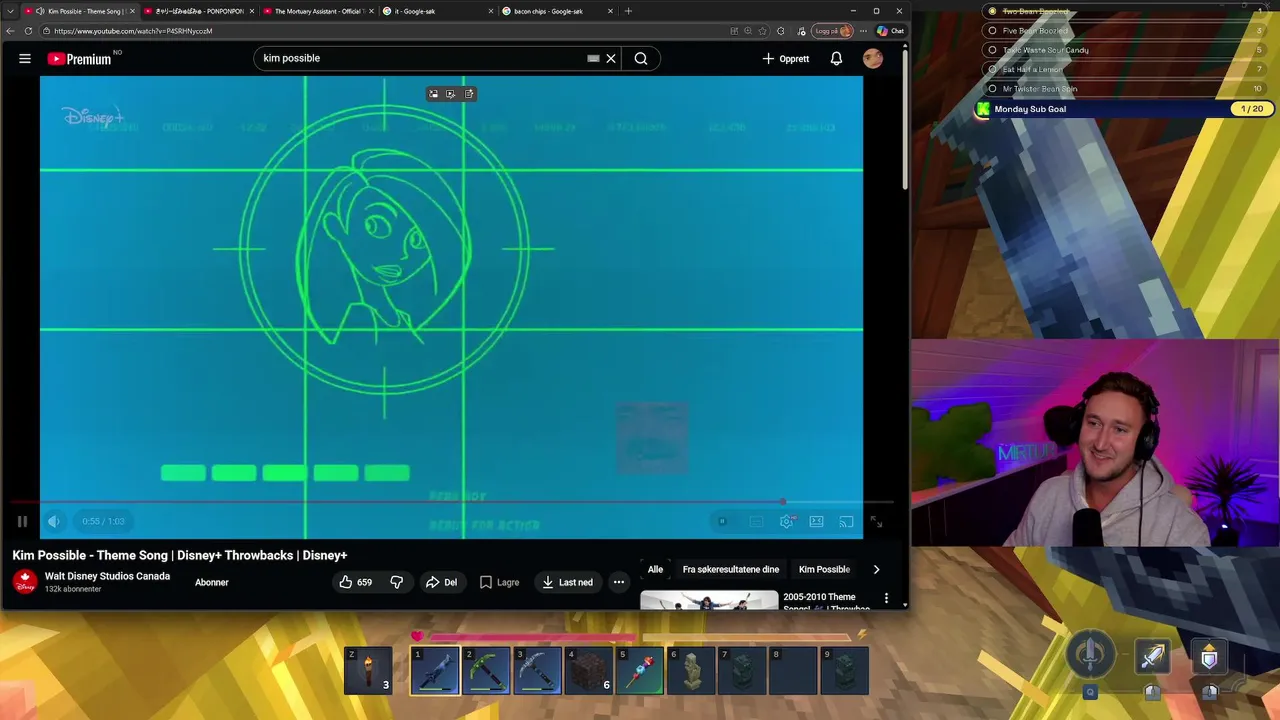This screenshot has width=1280, height=720.
Task: Click the game shield ability icon
Action: 1209,657
